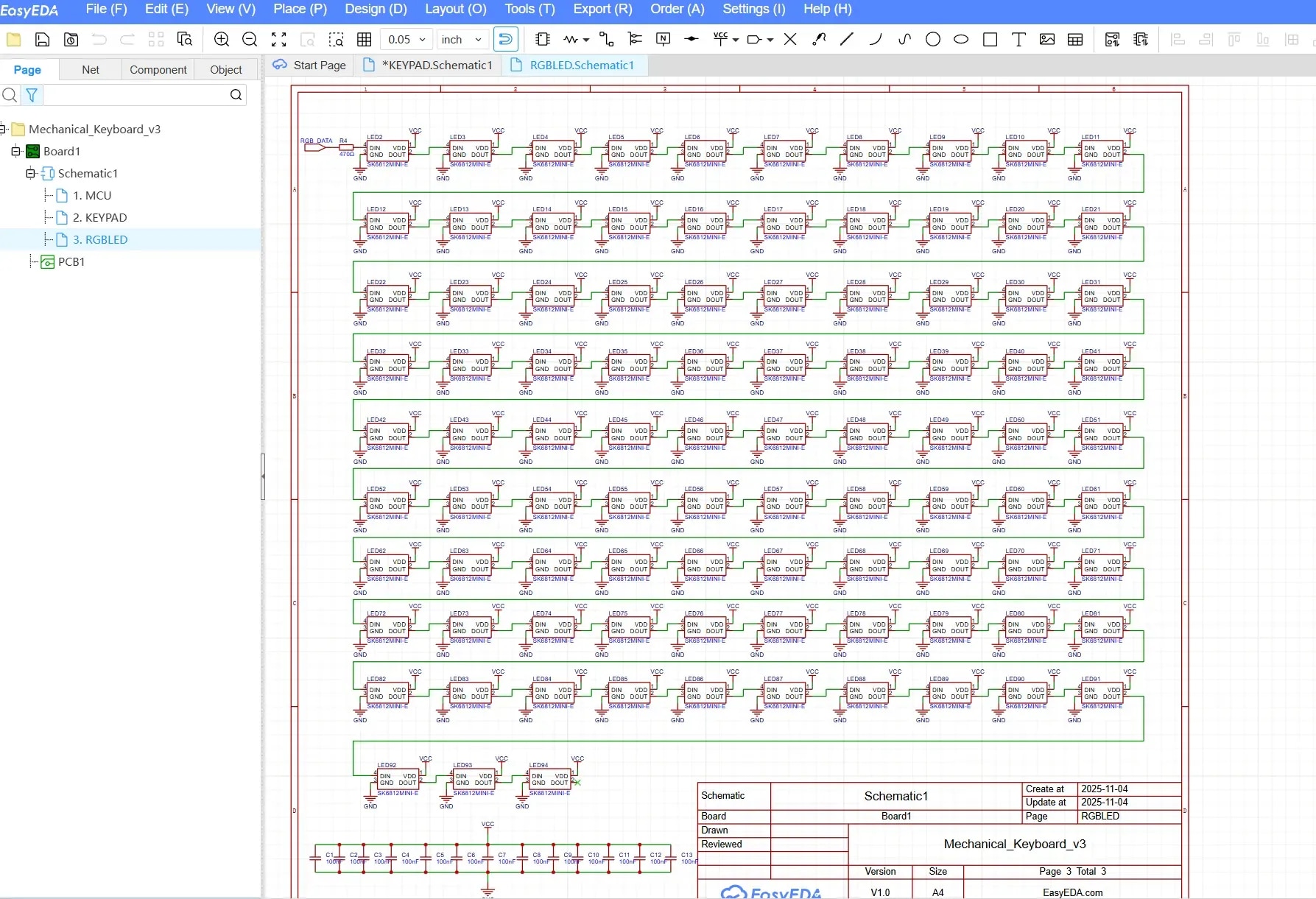Toggle the blue wire routing mode button
This screenshot has height=899, width=1316.
(506, 40)
